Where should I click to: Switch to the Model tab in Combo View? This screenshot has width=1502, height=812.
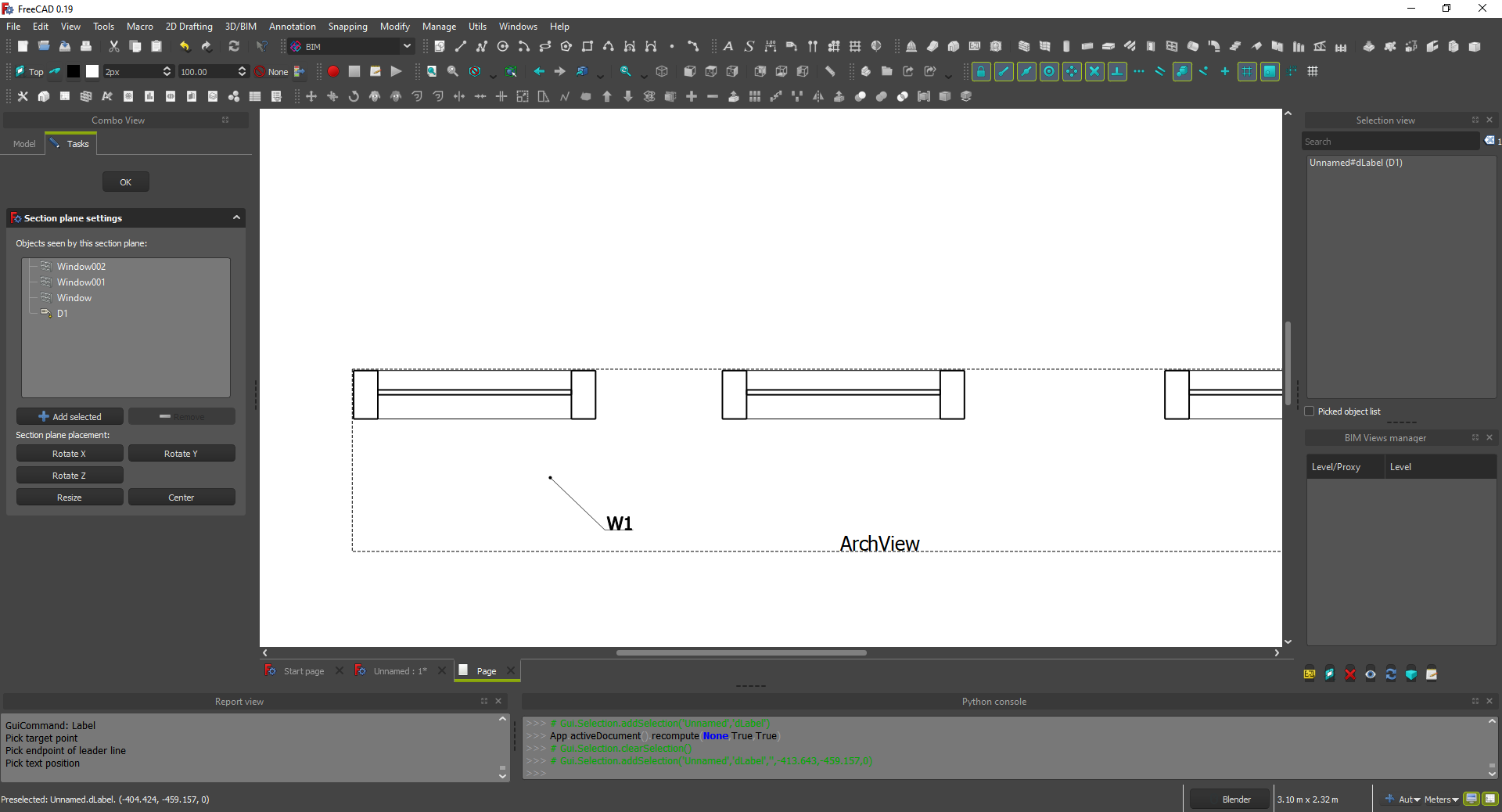[x=24, y=144]
